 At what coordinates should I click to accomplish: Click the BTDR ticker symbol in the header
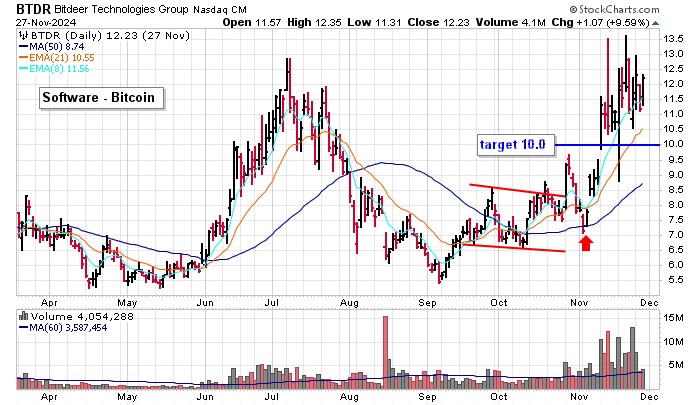[x=33, y=8]
